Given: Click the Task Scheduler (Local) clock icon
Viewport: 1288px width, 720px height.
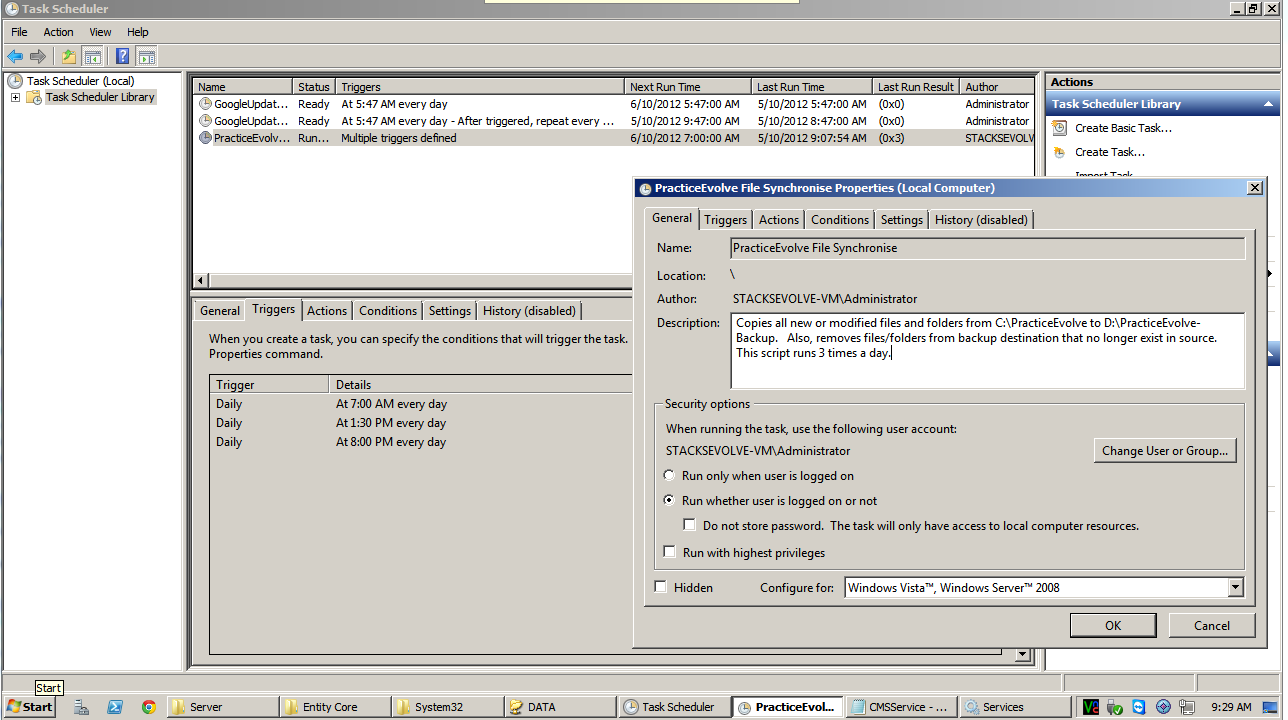Looking at the screenshot, I should (15, 81).
